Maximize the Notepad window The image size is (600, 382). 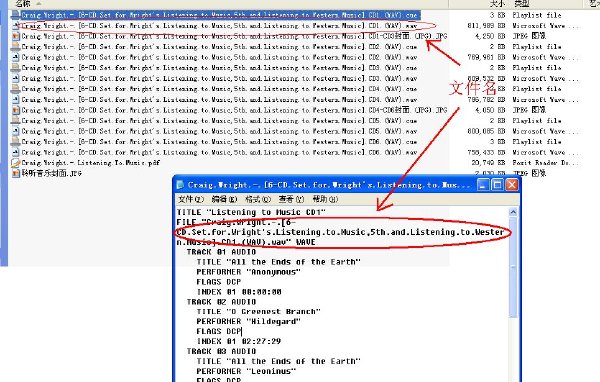tap(497, 185)
